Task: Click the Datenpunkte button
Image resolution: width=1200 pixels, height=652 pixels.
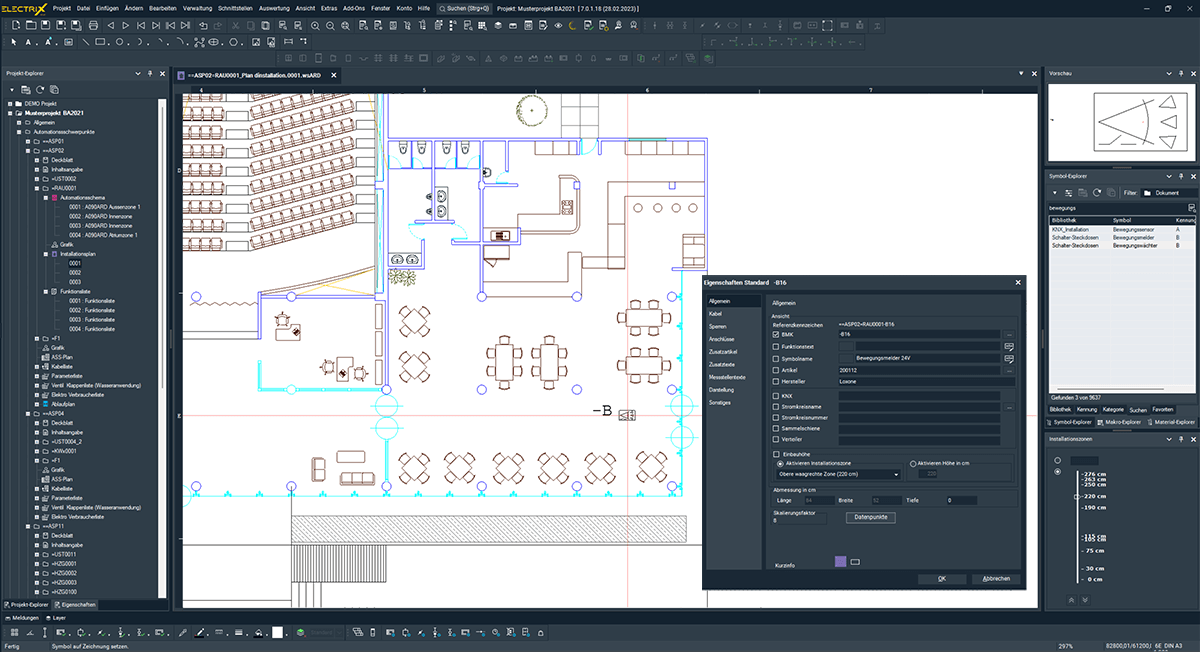Action: click(870, 517)
